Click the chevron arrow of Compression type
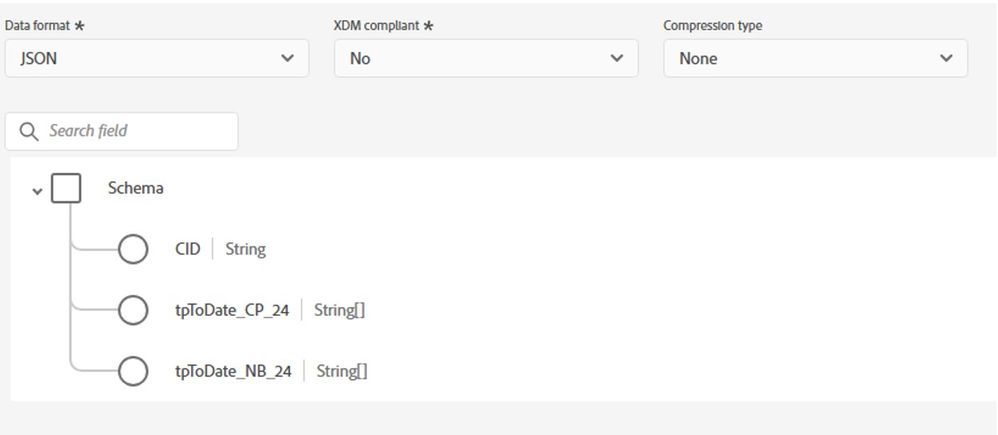998x435 pixels. [947, 59]
